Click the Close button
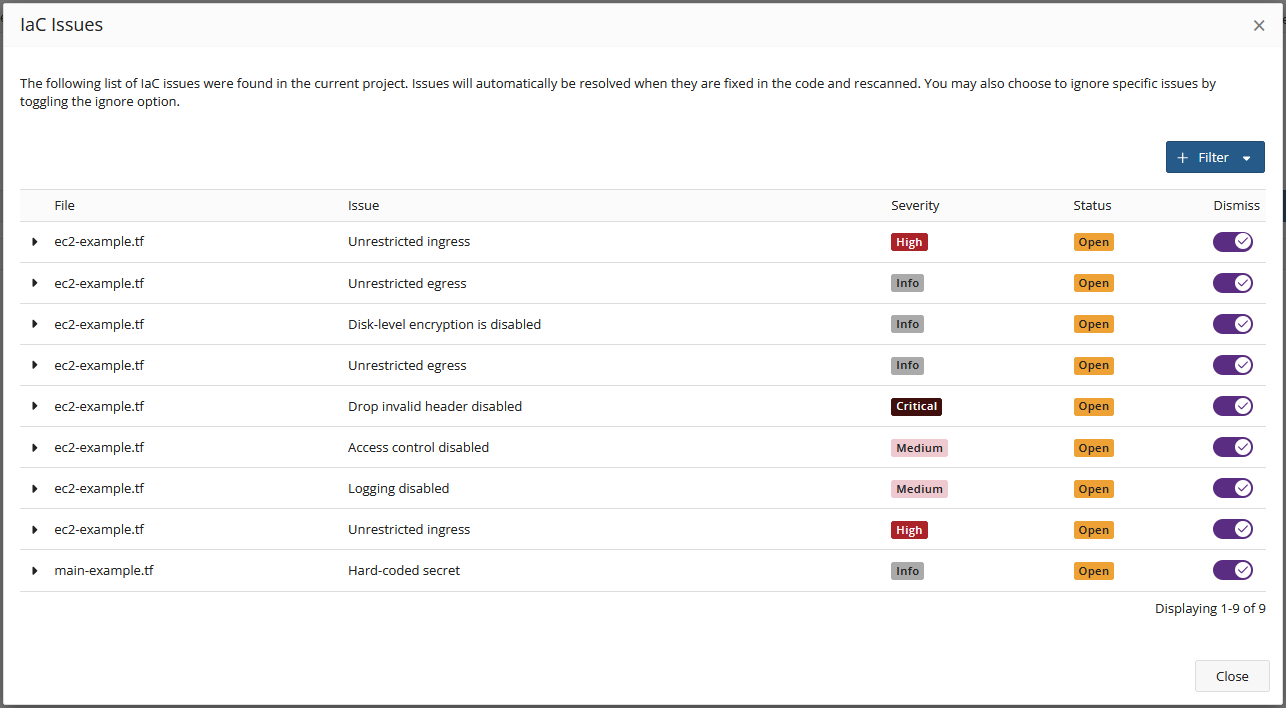The width and height of the screenshot is (1286, 708). pyautogui.click(x=1232, y=676)
